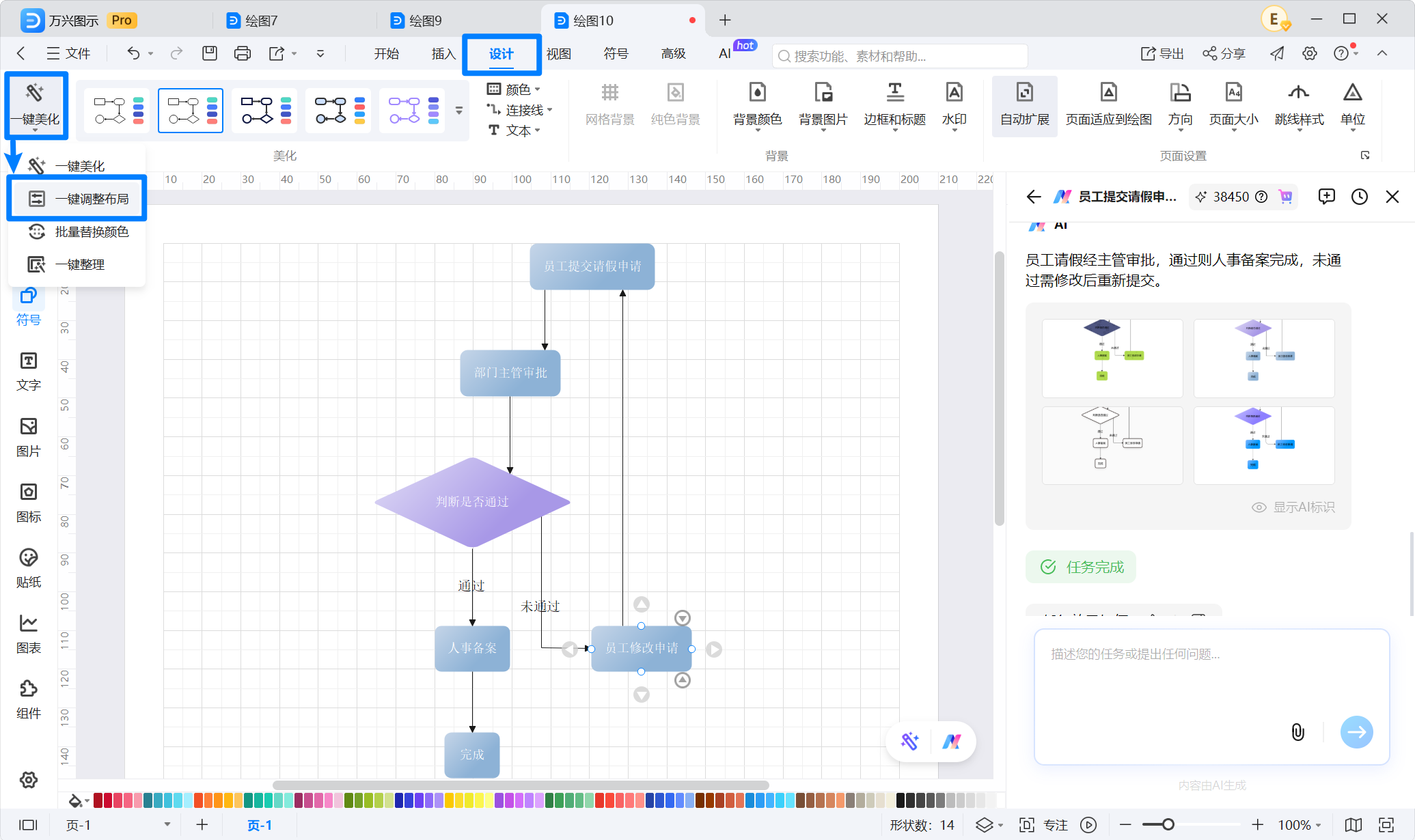Expand the theme styles gallery

tap(459, 111)
